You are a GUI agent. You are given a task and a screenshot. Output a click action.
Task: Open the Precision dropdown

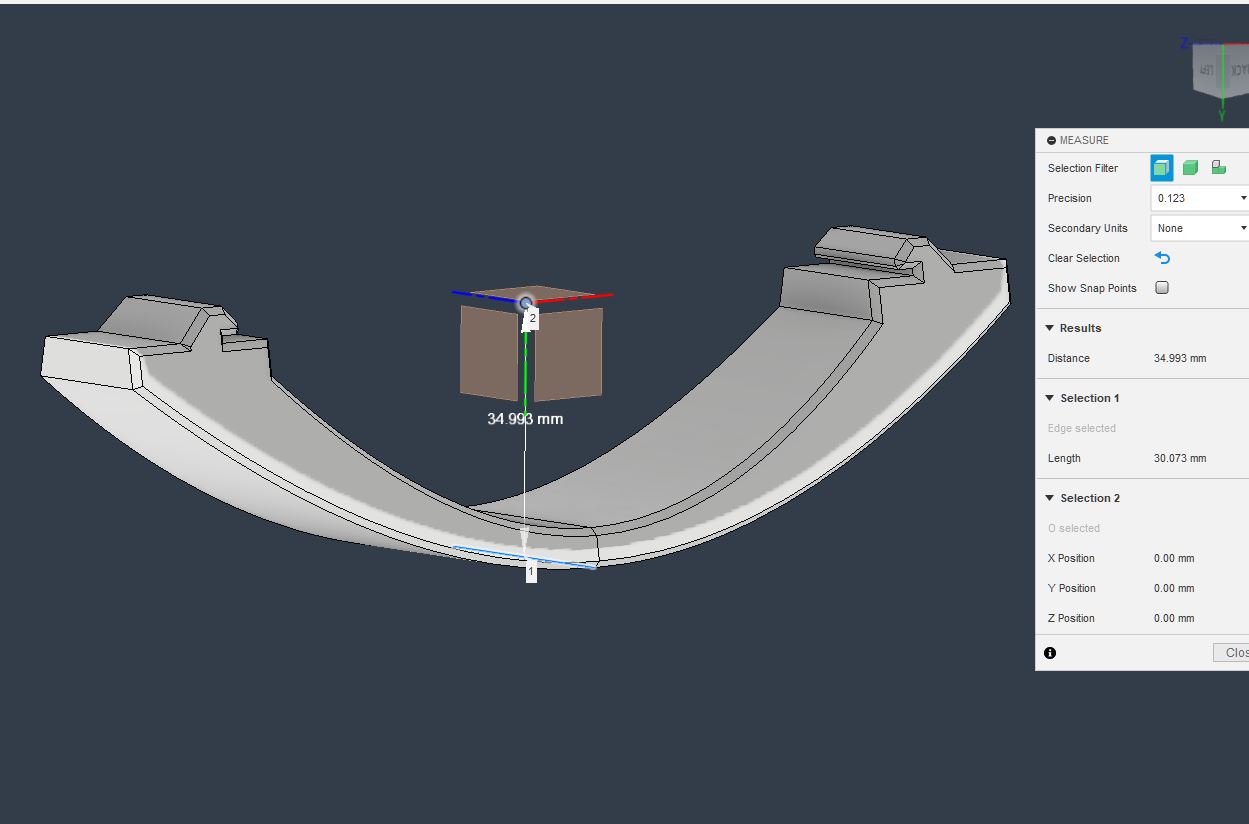(1200, 198)
